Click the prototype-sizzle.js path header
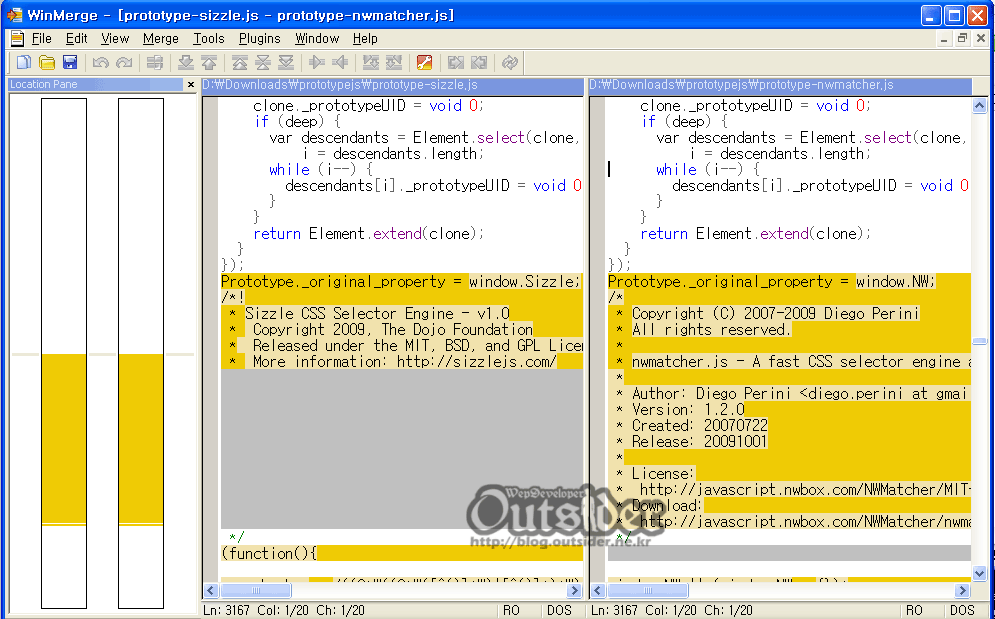The width and height of the screenshot is (995, 619). point(393,85)
